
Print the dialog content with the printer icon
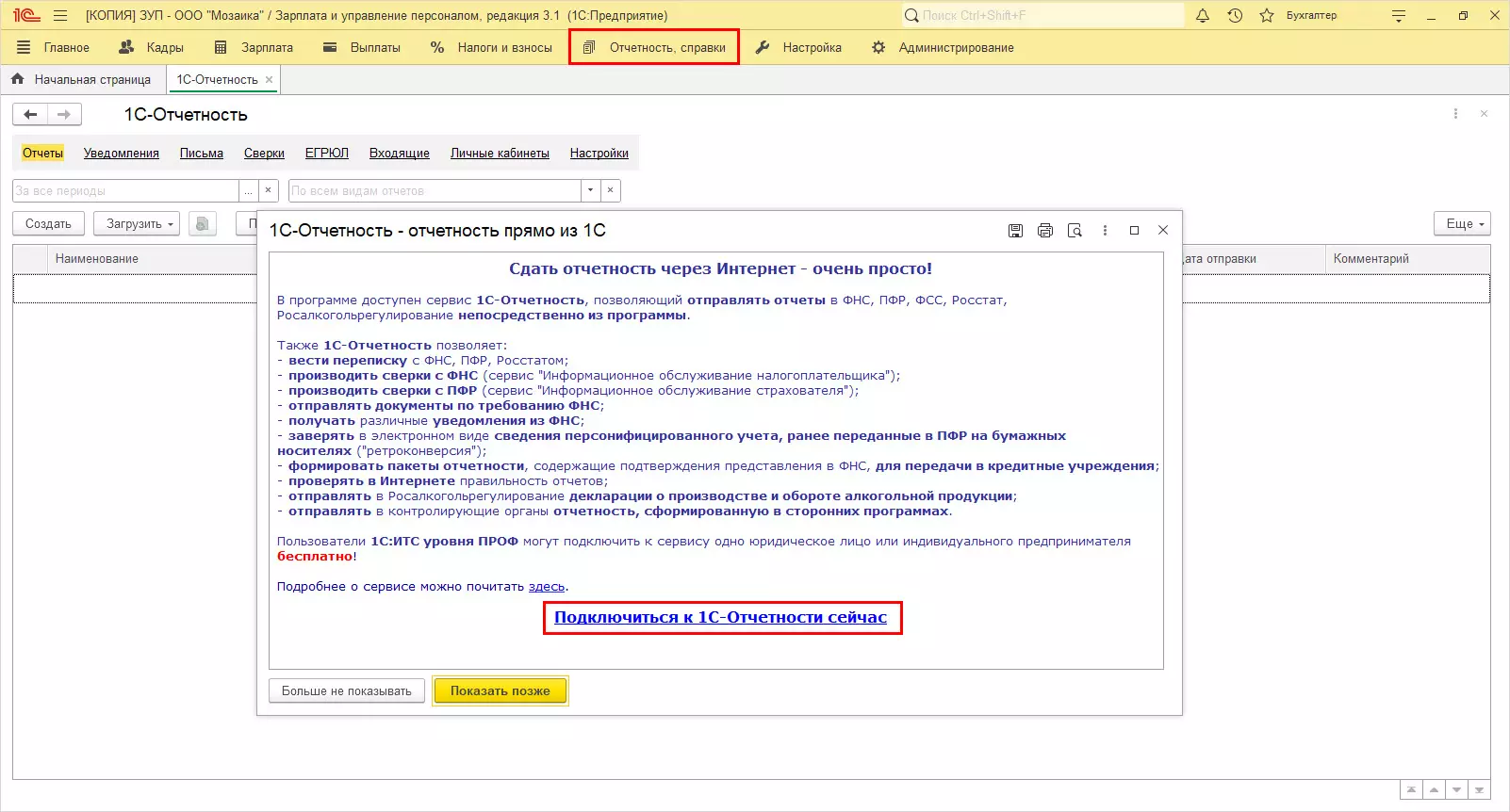pyautogui.click(x=1045, y=231)
